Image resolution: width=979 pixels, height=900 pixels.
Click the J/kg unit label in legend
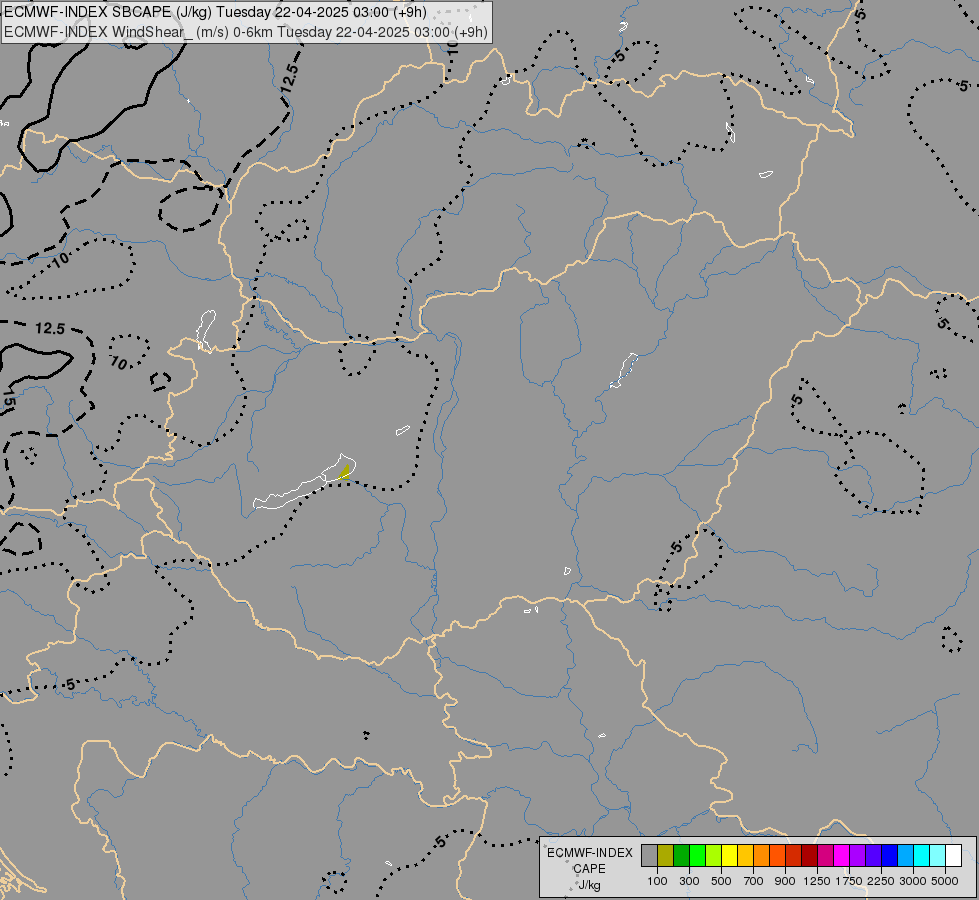tap(589, 885)
